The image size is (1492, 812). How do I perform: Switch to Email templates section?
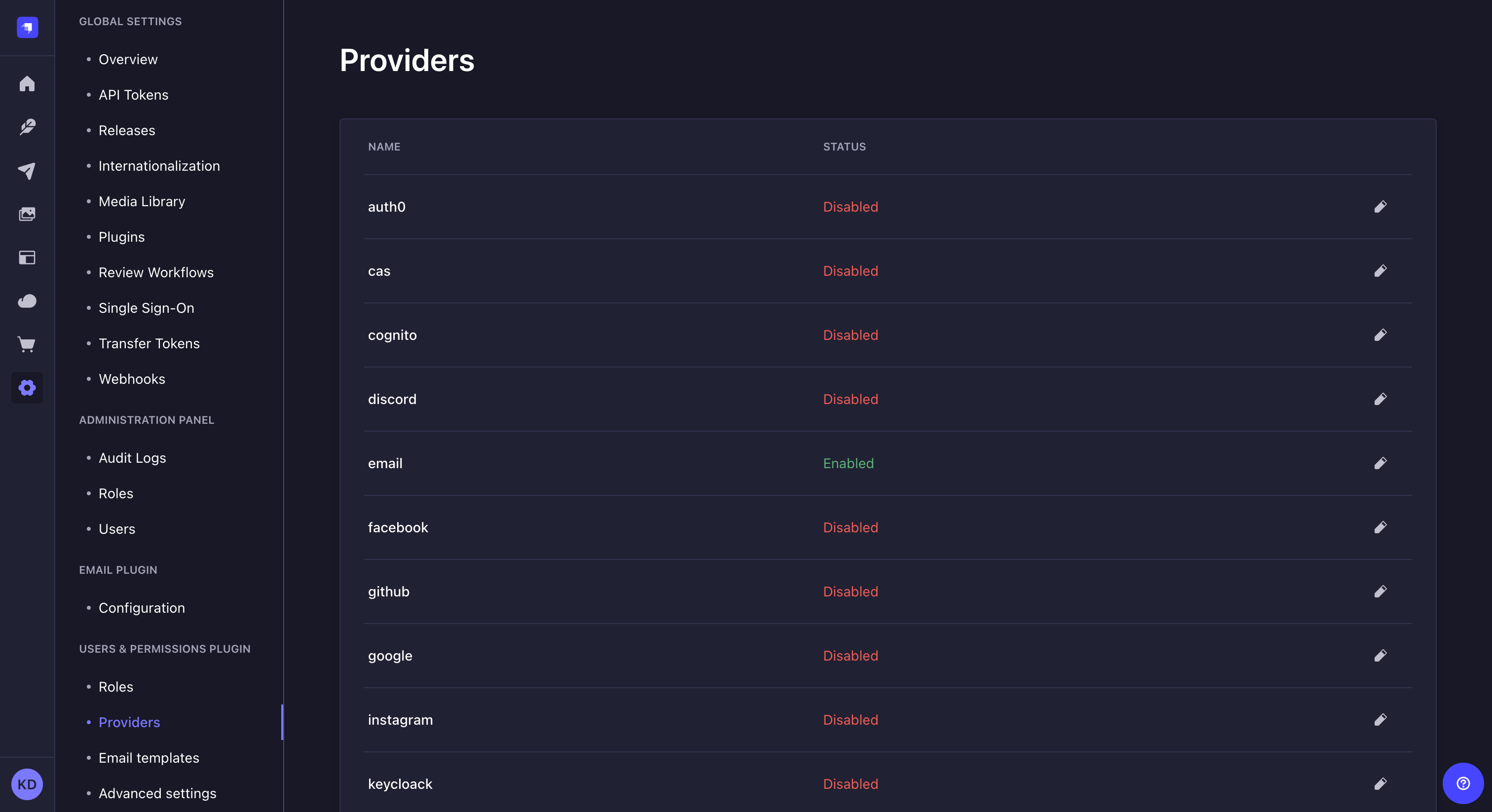(149, 758)
